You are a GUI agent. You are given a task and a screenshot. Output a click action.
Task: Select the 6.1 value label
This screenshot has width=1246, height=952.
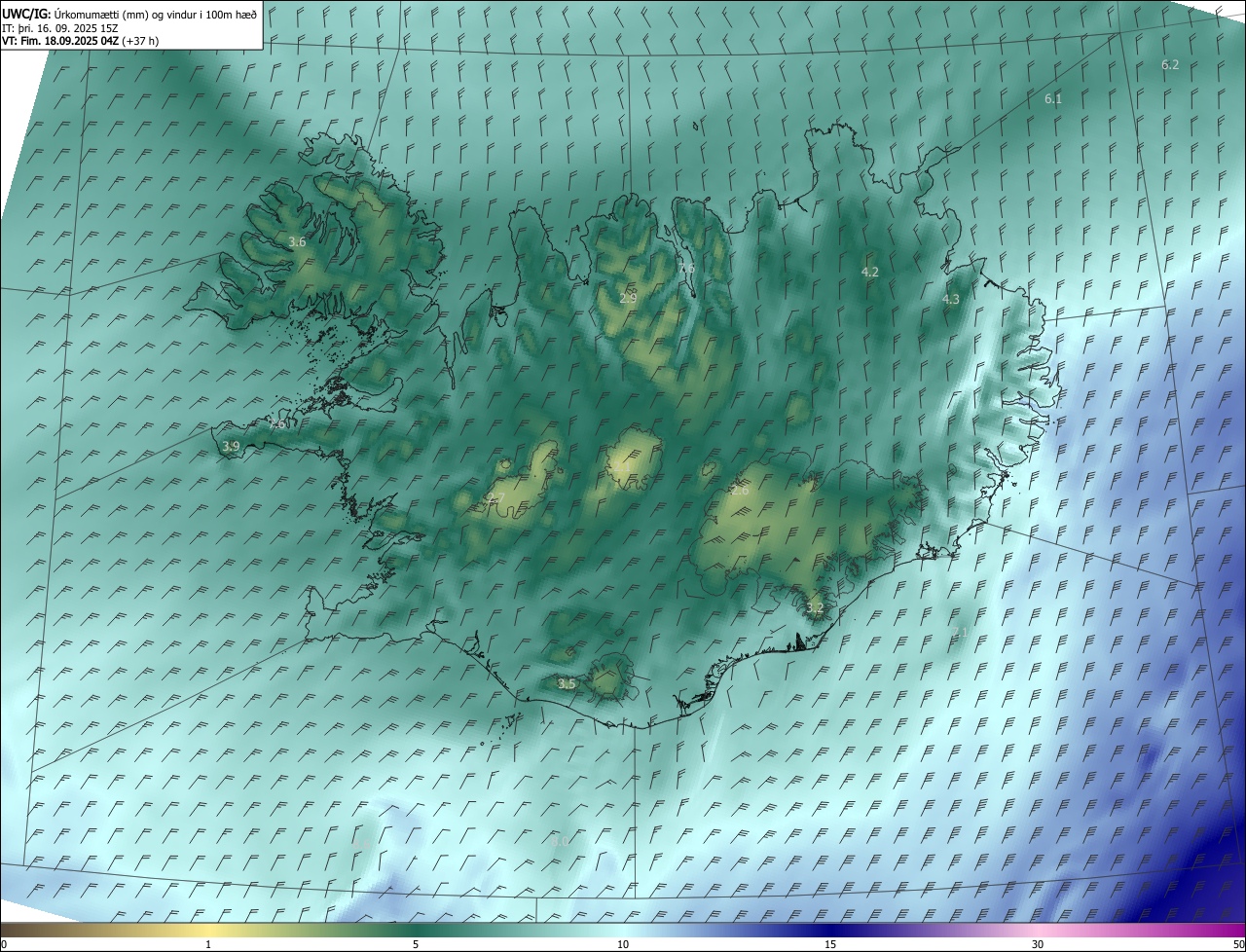[x=1053, y=99]
